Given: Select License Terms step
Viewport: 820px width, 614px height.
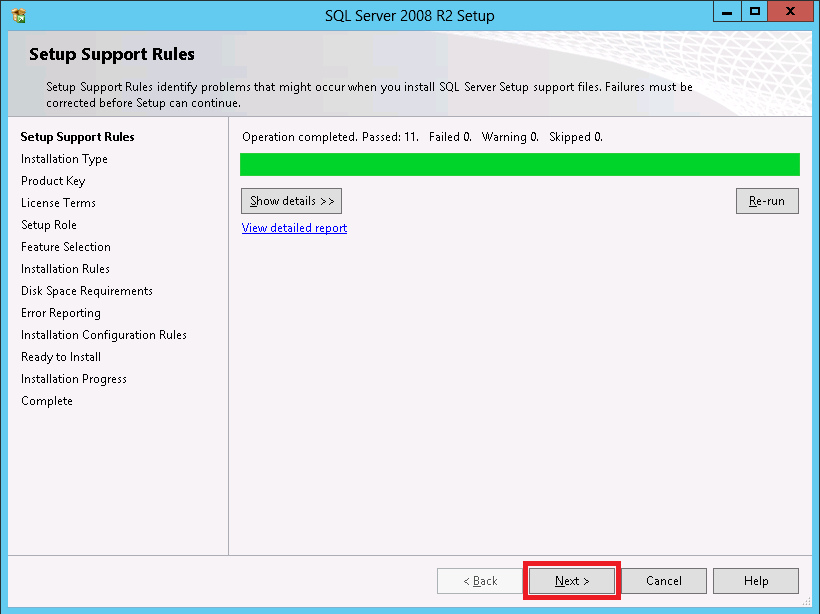Looking at the screenshot, I should point(58,203).
